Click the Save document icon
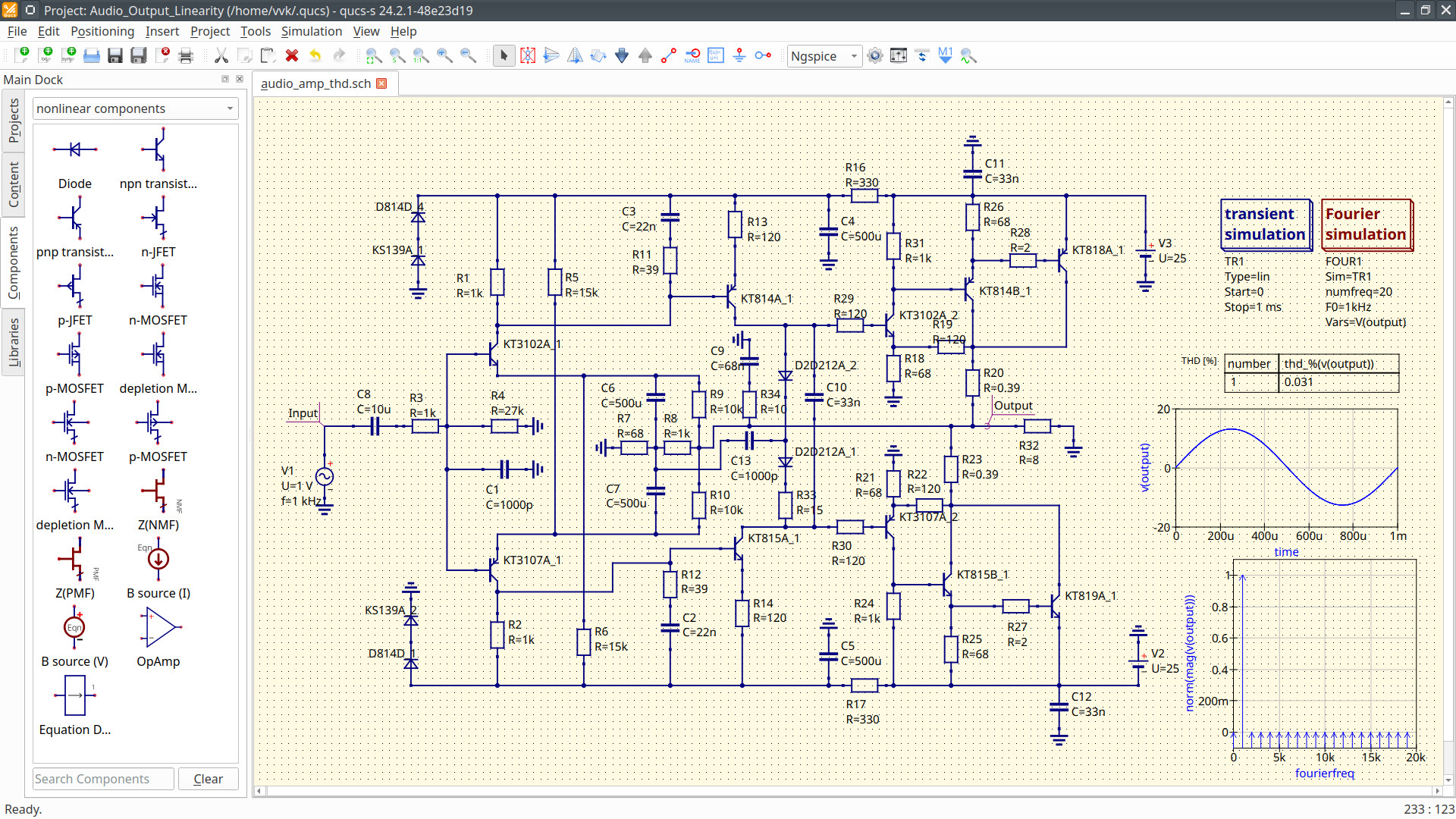 [x=115, y=55]
